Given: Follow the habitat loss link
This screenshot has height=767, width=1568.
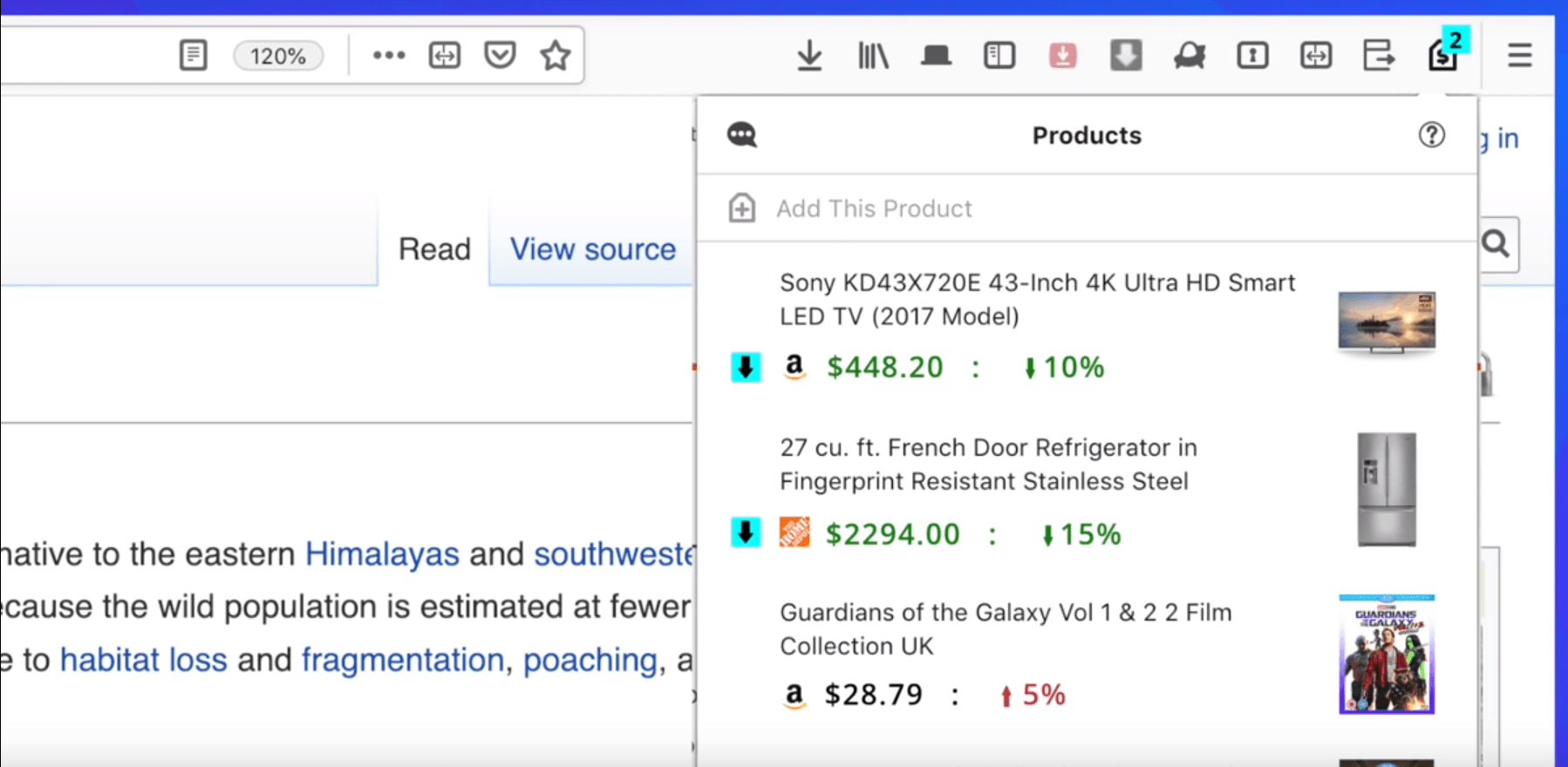Looking at the screenshot, I should click(144, 661).
